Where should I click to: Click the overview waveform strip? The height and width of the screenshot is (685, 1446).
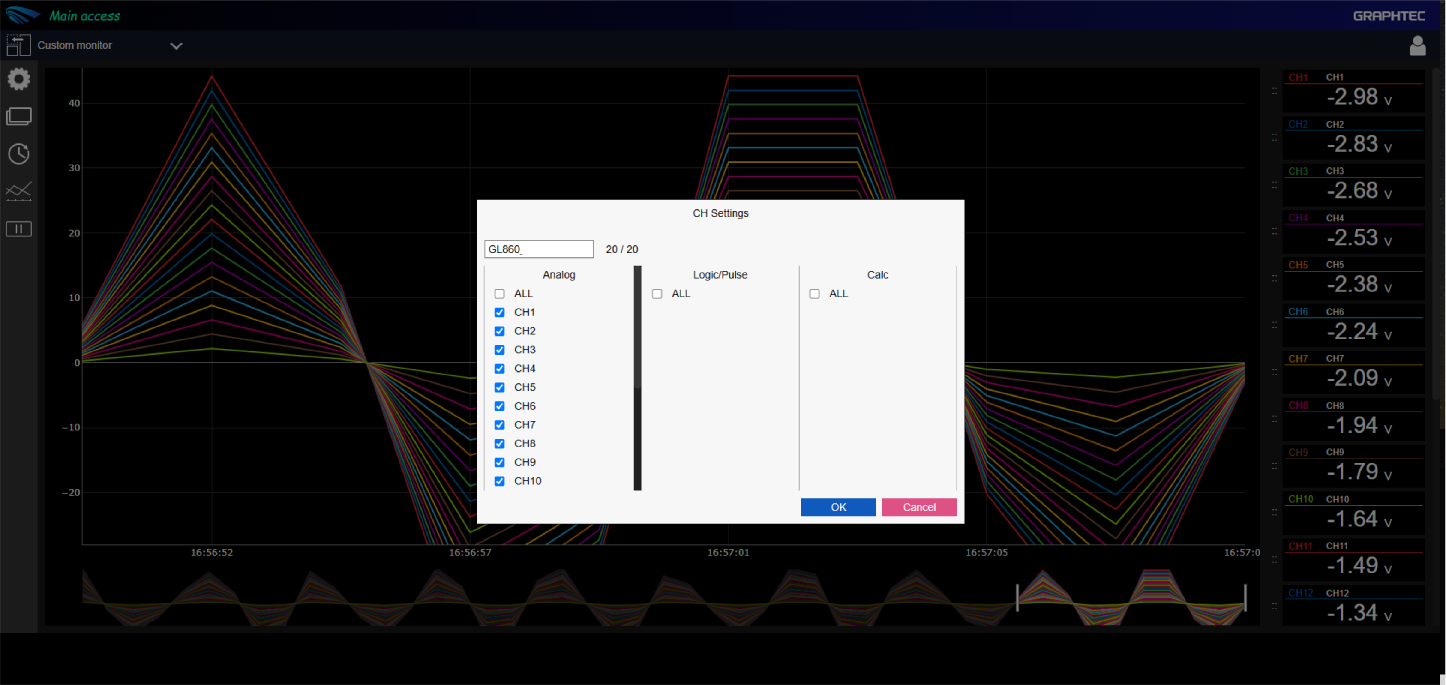click(664, 598)
